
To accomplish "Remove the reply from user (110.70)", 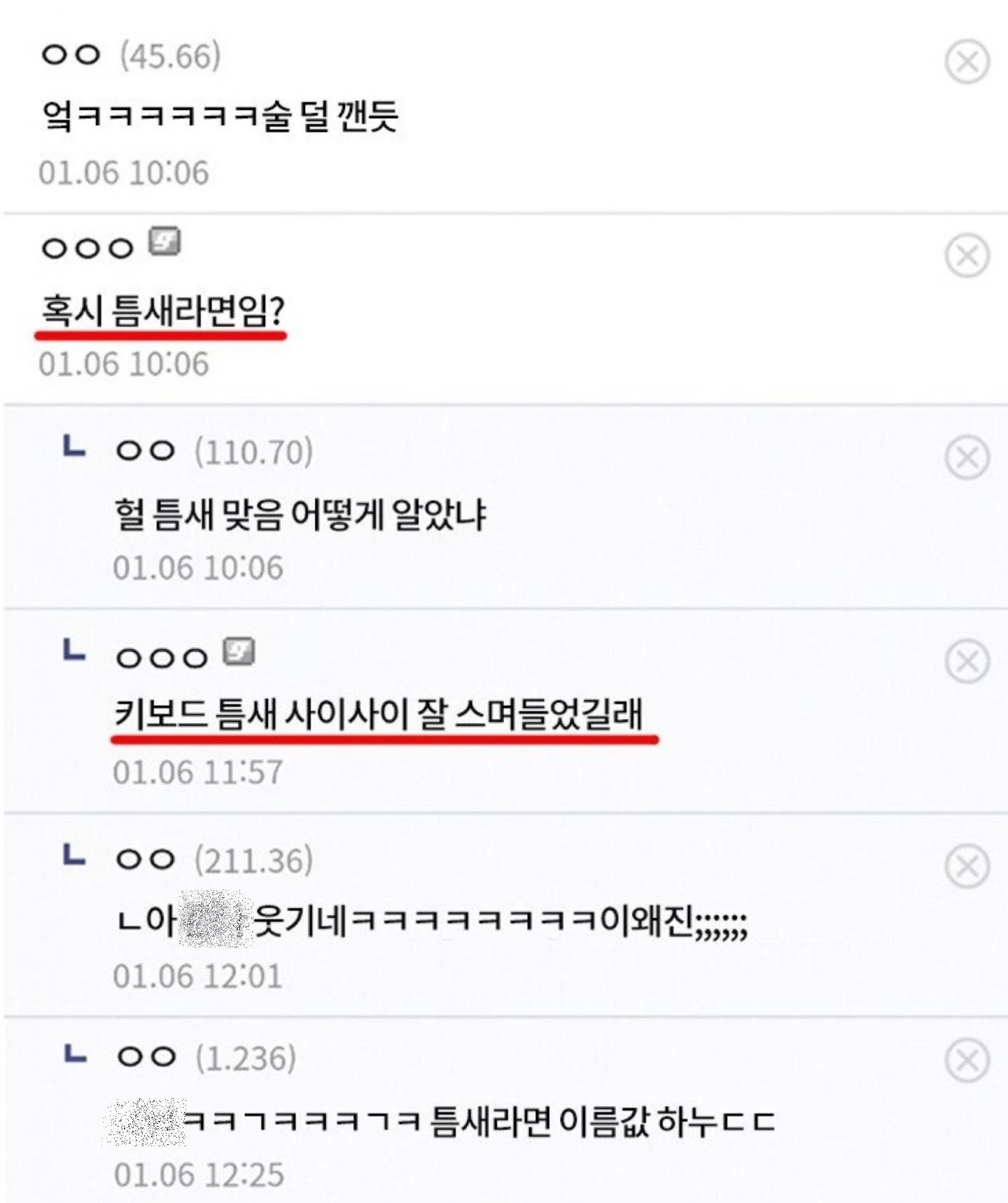I will tap(967, 457).
